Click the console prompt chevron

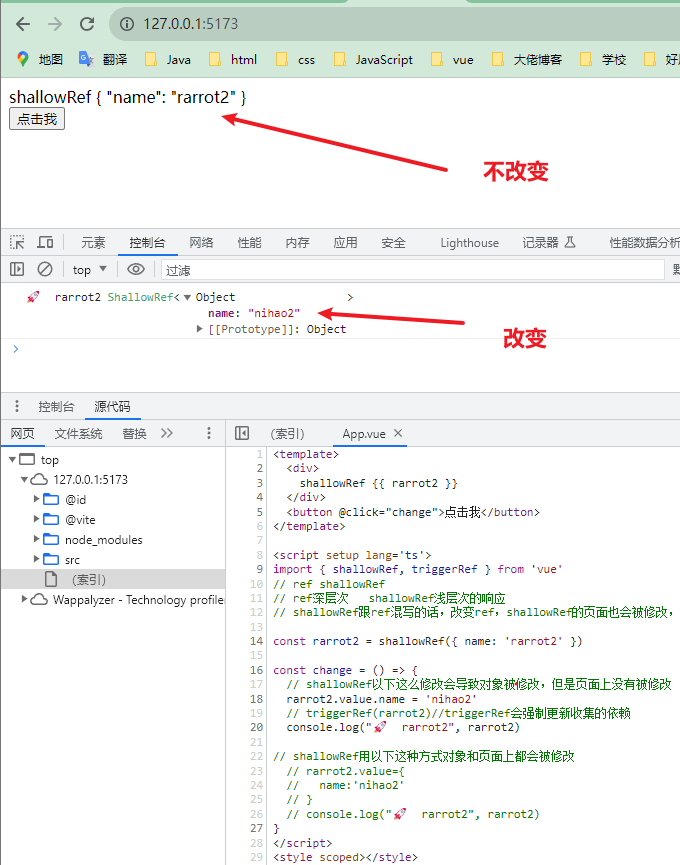16,349
